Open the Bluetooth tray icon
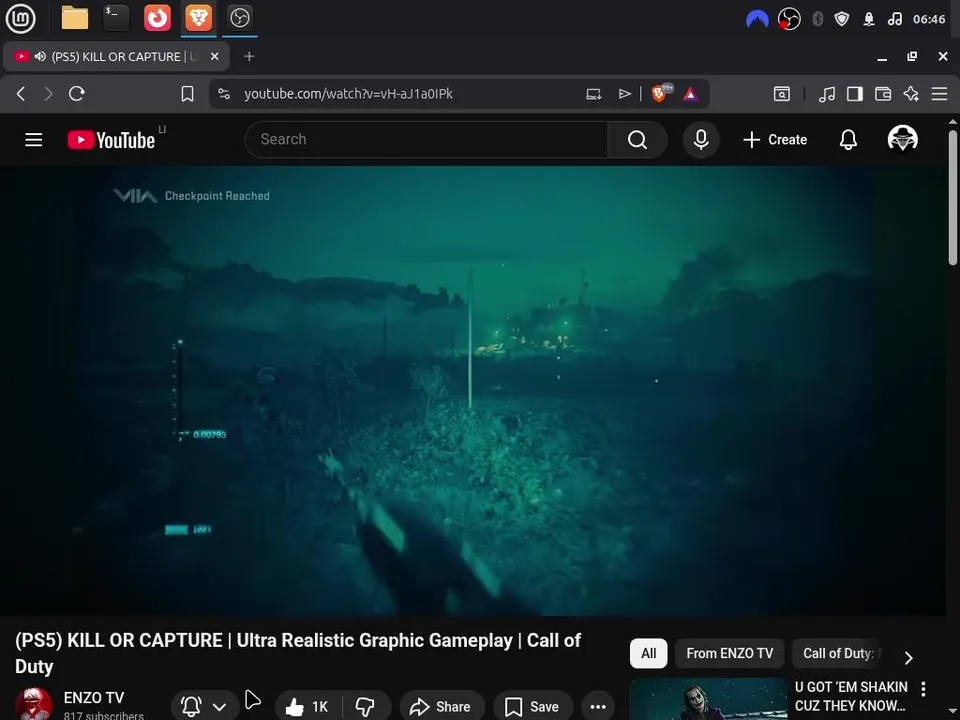The height and width of the screenshot is (720, 960). [x=817, y=19]
